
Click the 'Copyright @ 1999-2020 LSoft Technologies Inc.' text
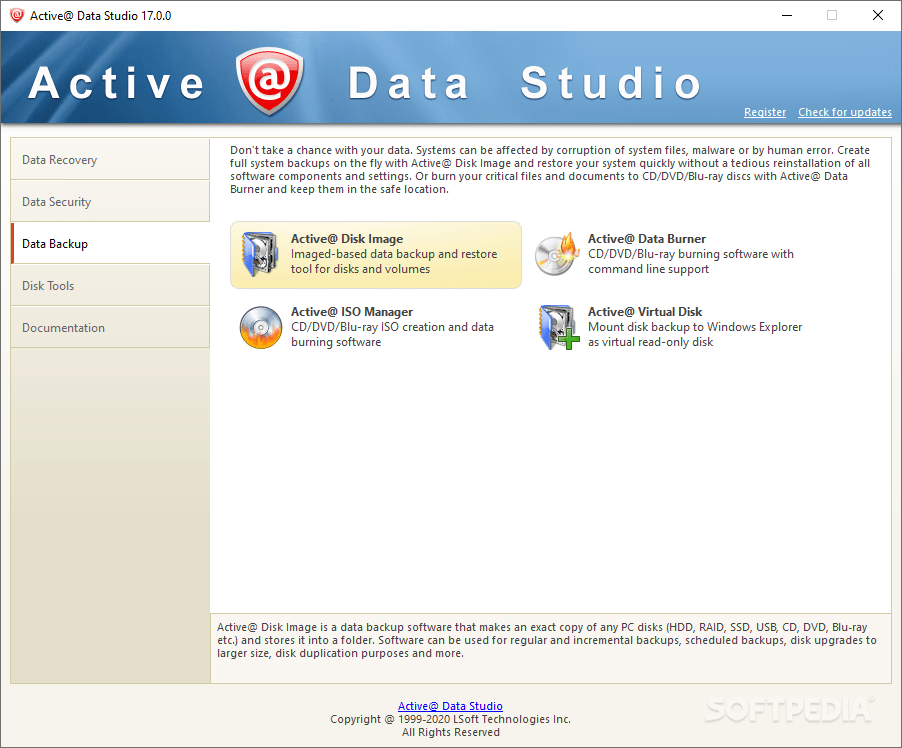click(x=450, y=719)
